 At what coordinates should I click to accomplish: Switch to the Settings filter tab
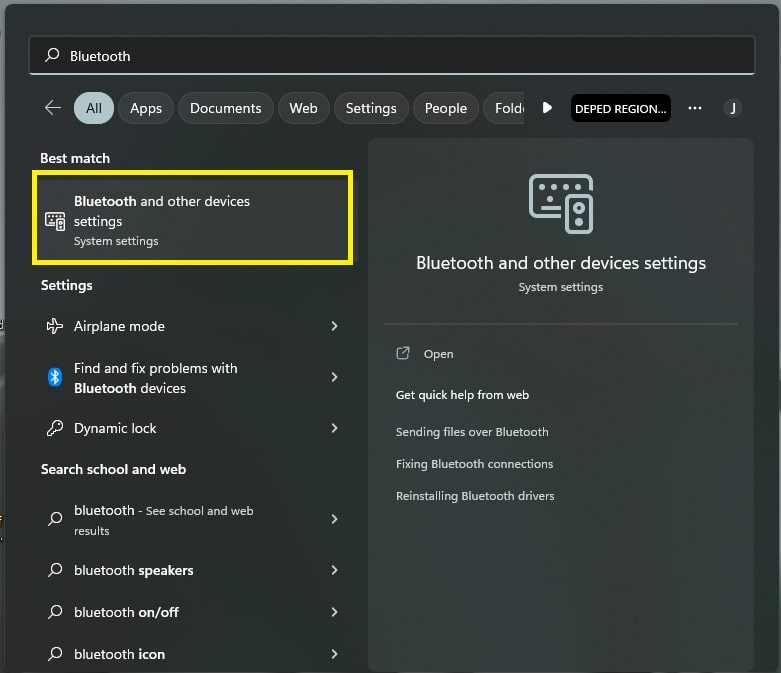tap(371, 108)
